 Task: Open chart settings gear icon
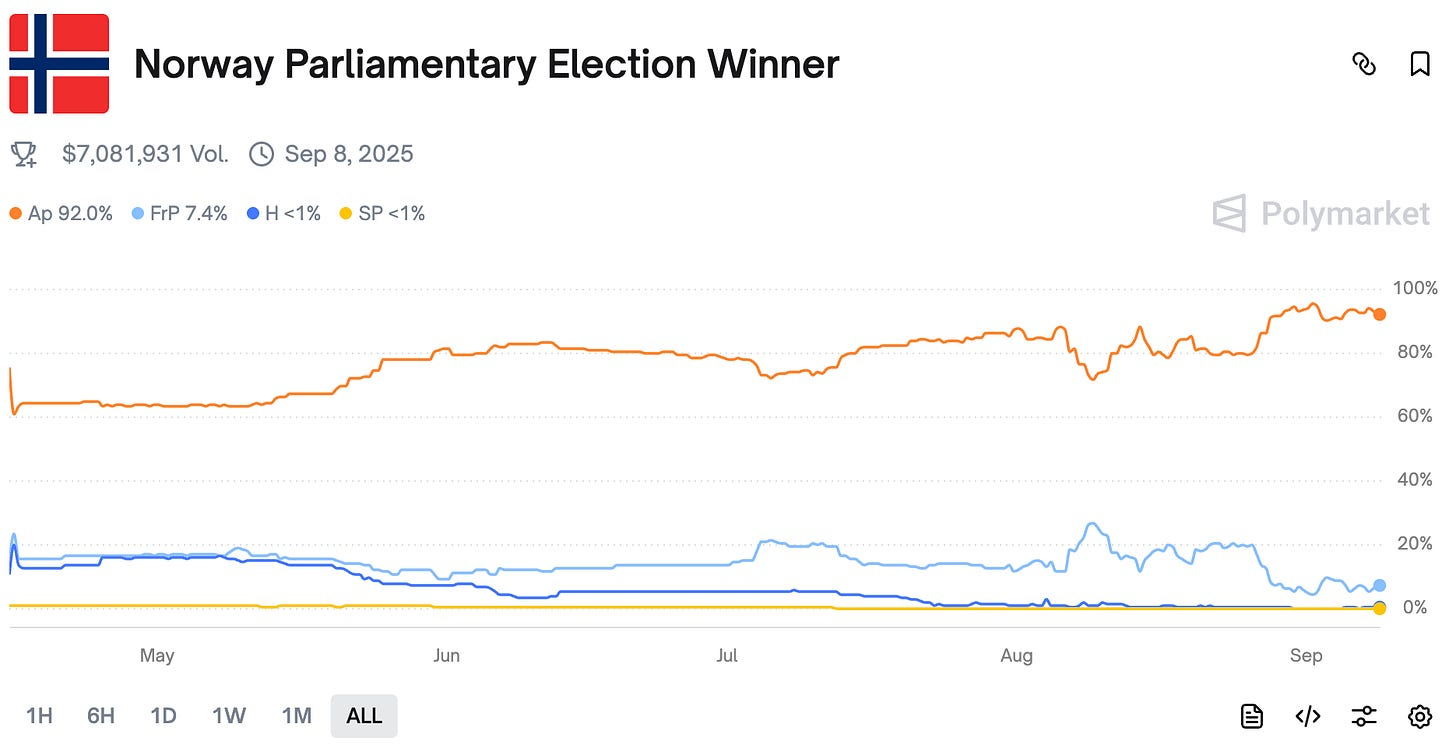[1420, 716]
